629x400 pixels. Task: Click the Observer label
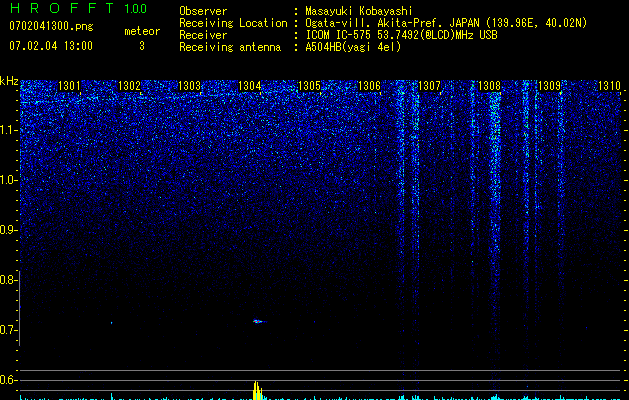pyautogui.click(x=203, y=11)
